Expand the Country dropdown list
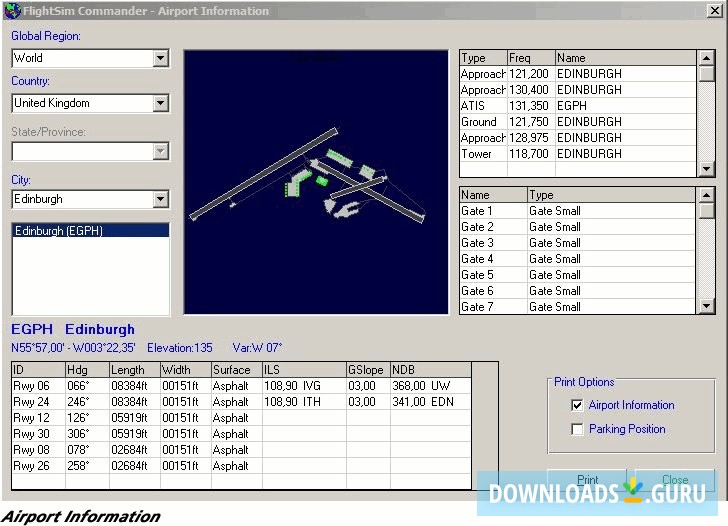This screenshot has height=526, width=728. [x=161, y=103]
